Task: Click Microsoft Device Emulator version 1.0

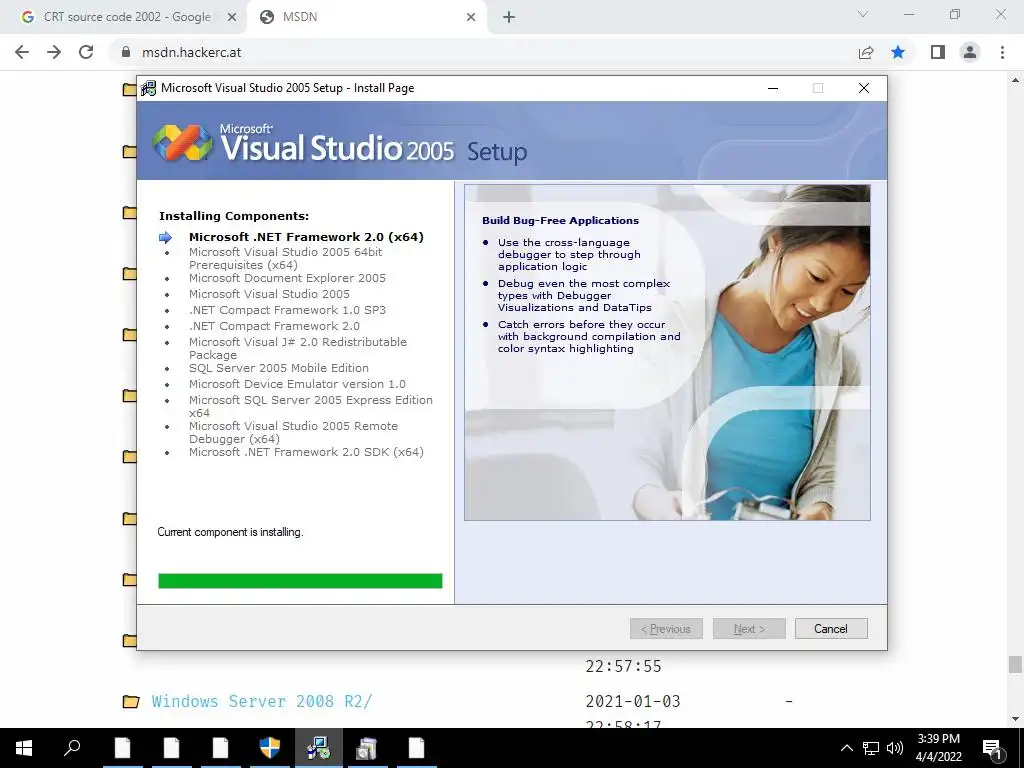Action: tap(297, 384)
